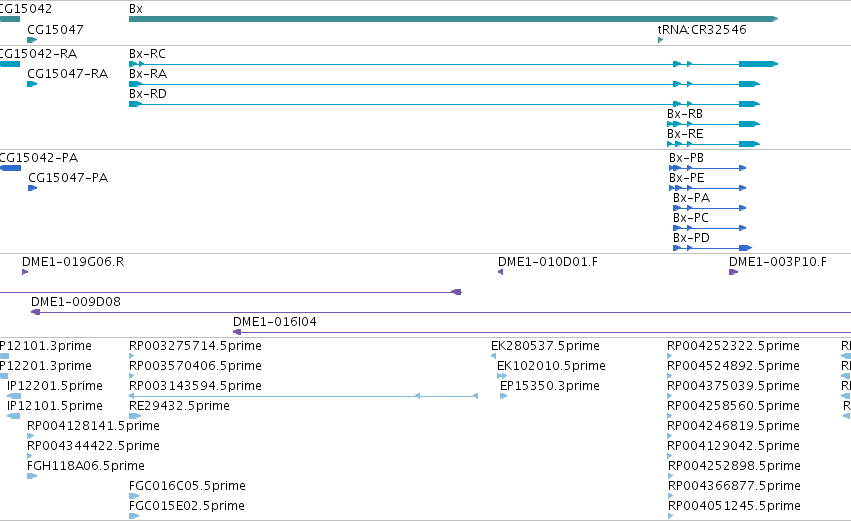Click the Bx-PC protein label

691,218
